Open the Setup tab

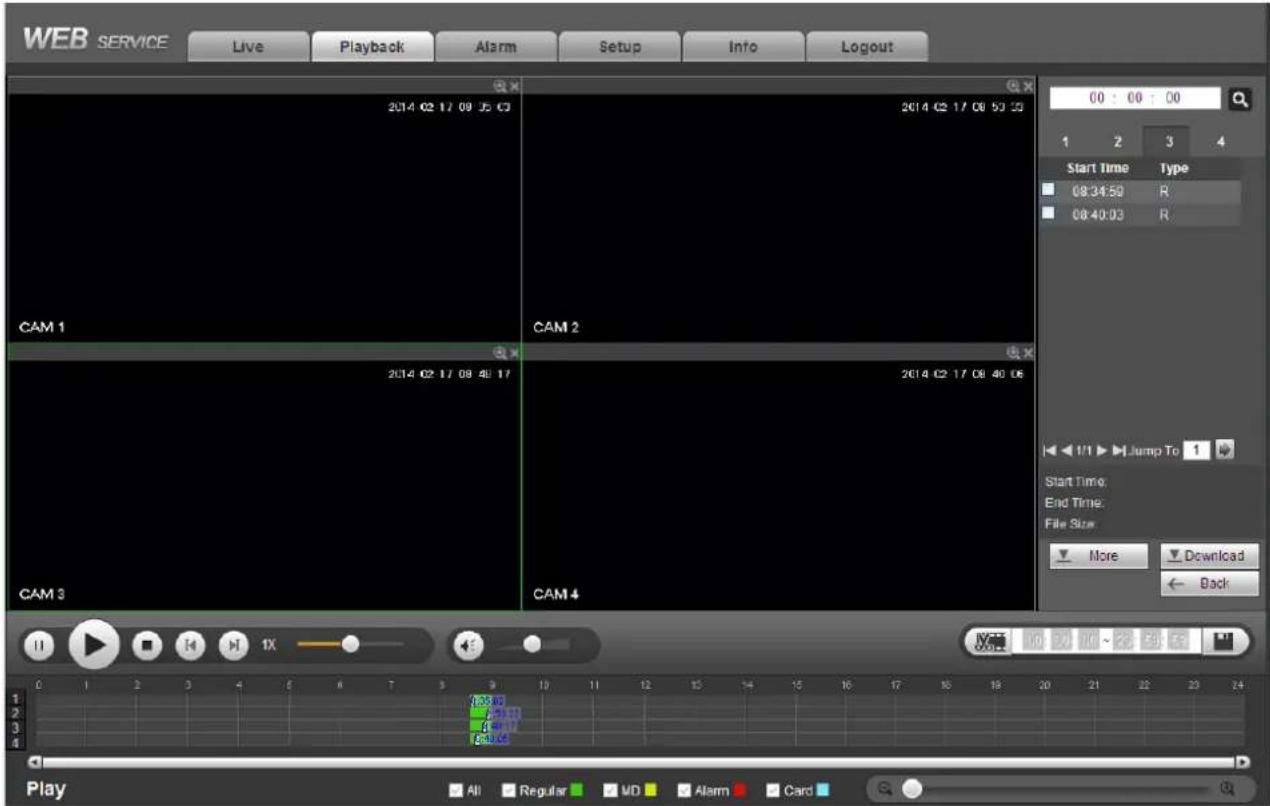620,46
